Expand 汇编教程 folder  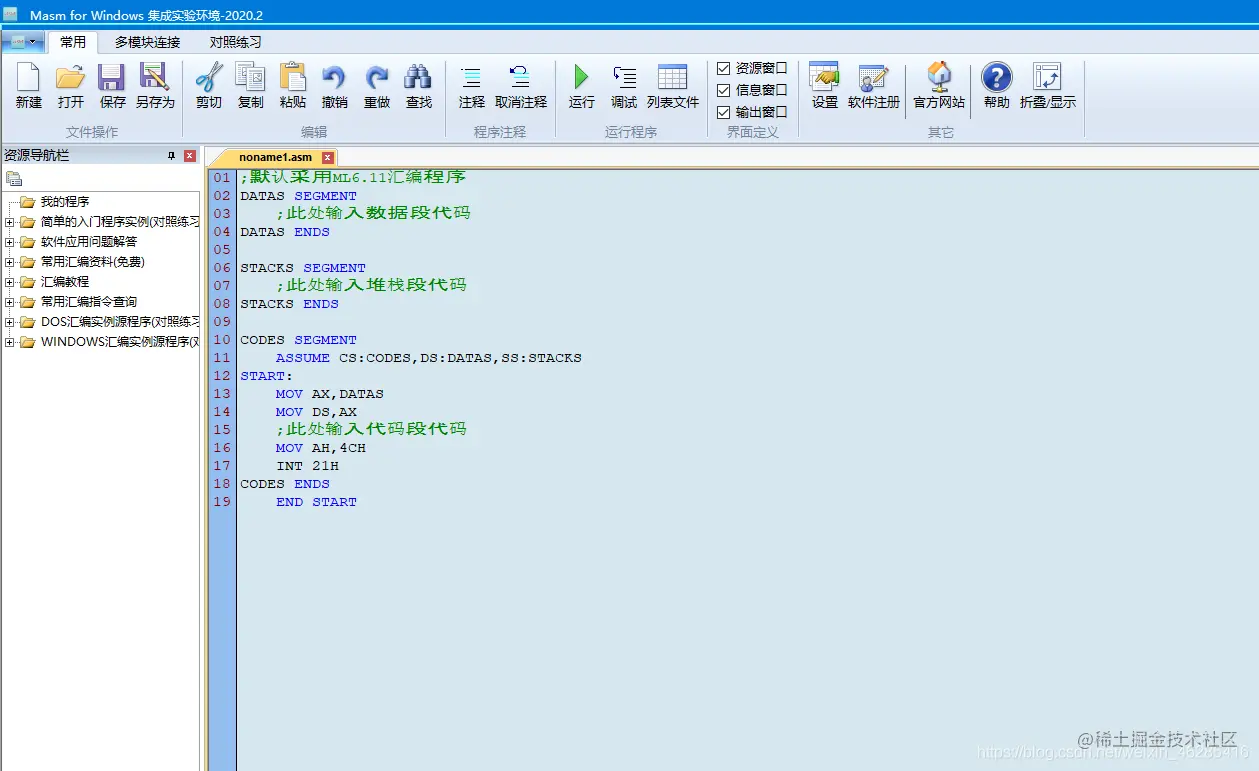(x=10, y=282)
